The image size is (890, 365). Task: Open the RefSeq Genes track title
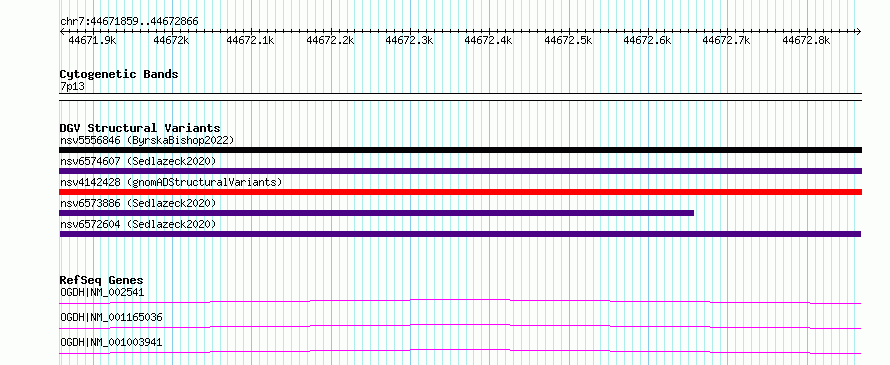pos(101,280)
